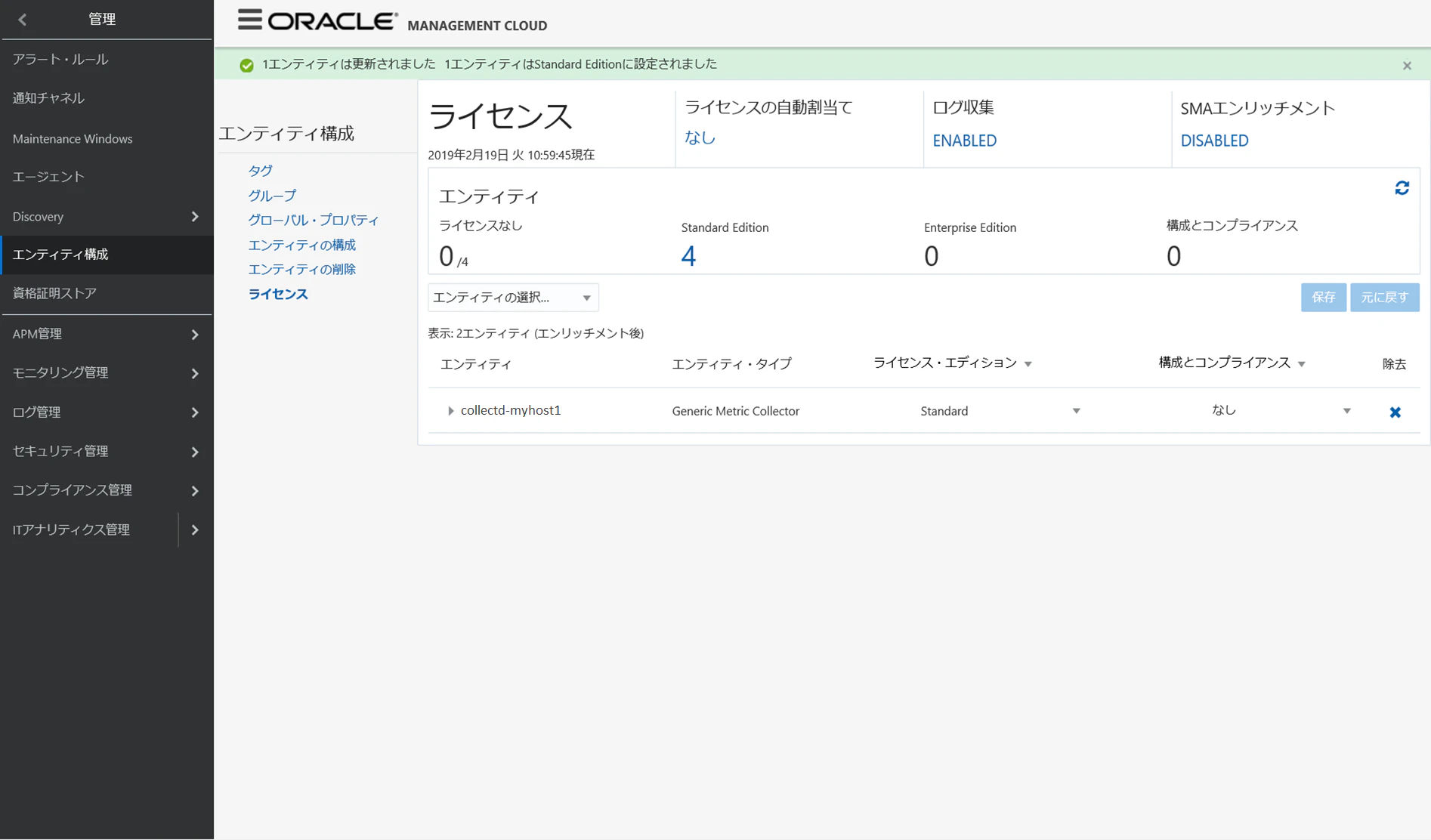This screenshot has width=1431, height=840.
Task: Expand the セキュリティ管理 chevron
Action: coord(195,452)
